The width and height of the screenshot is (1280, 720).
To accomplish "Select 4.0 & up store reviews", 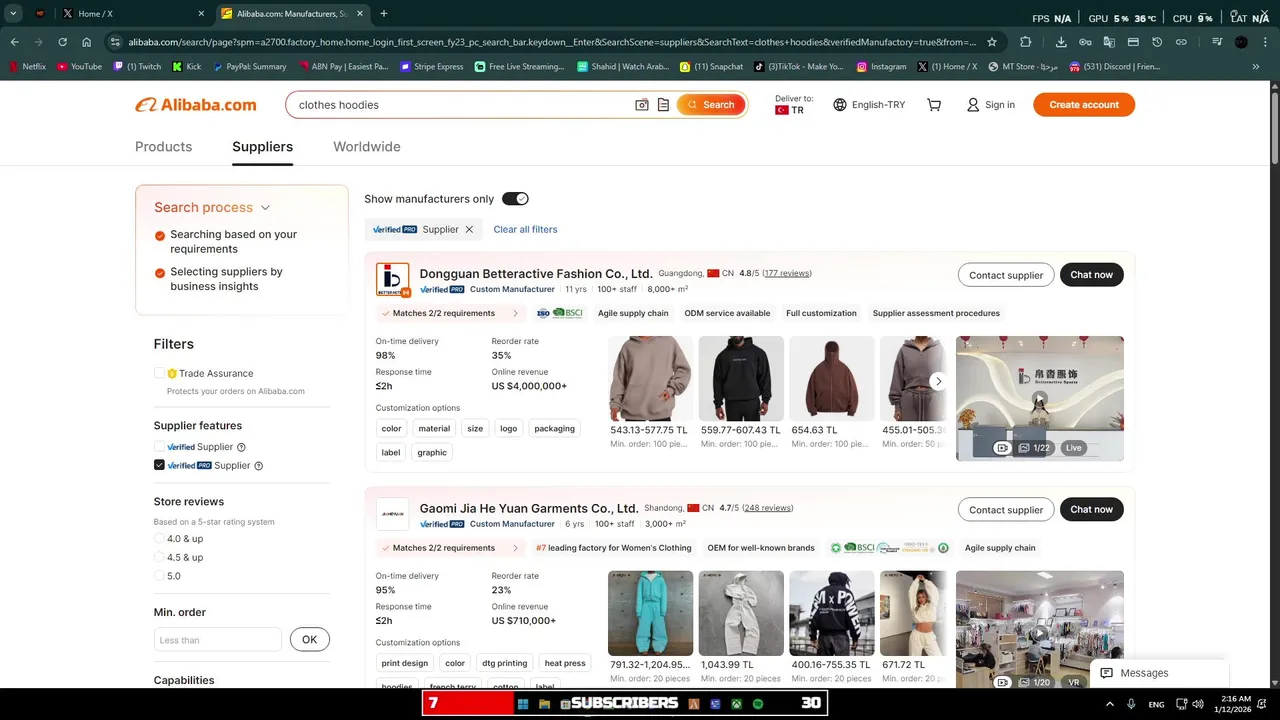I will click(159, 539).
